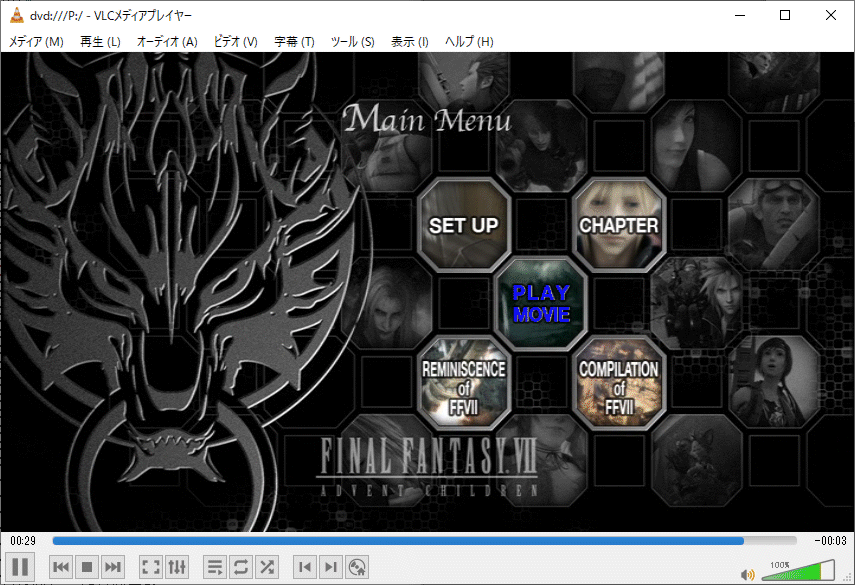Select COMPILATION of FFVII option
This screenshot has width=855, height=585.
coord(619,383)
